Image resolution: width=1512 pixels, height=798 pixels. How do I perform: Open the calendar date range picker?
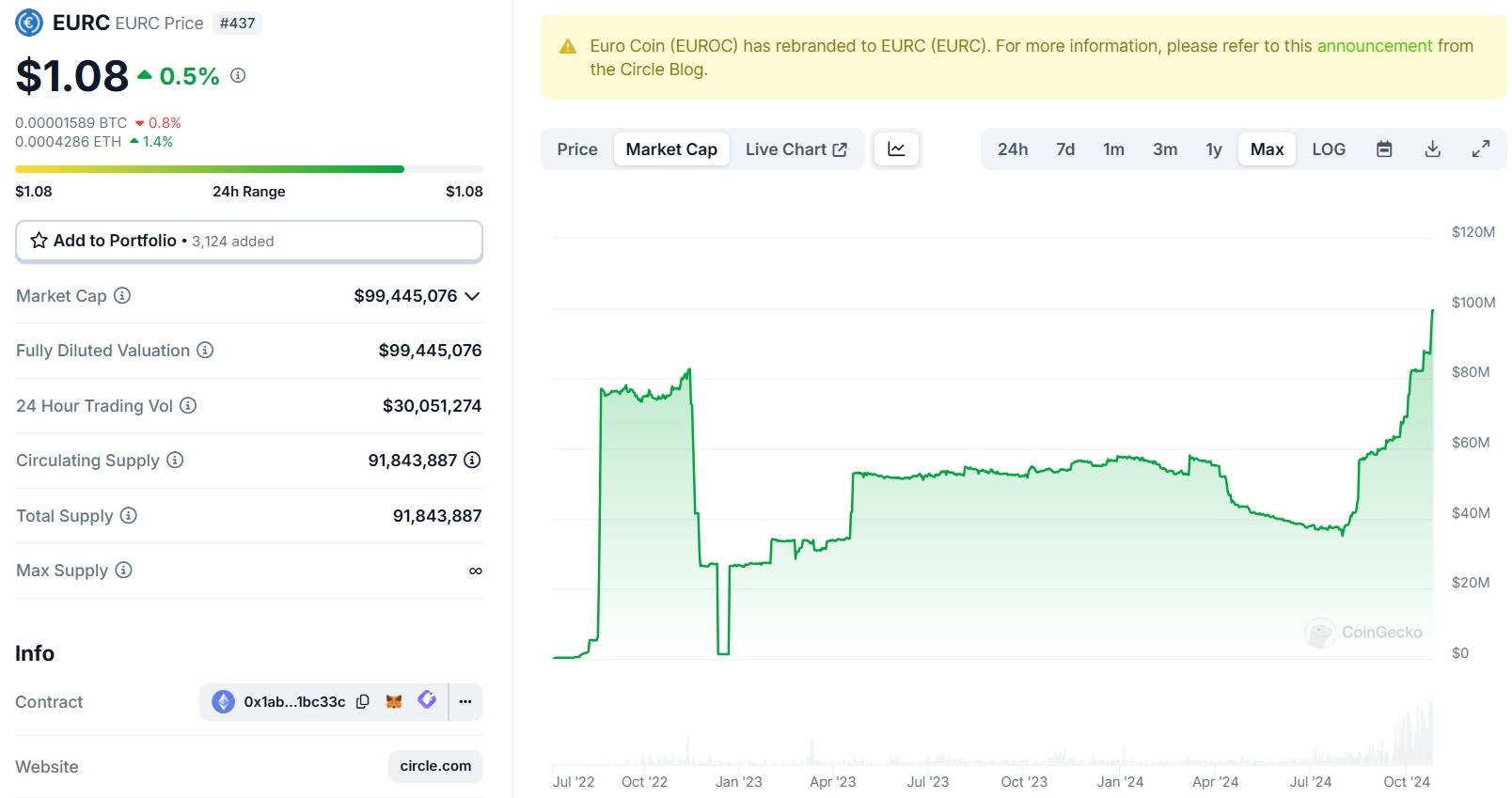pyautogui.click(x=1384, y=149)
